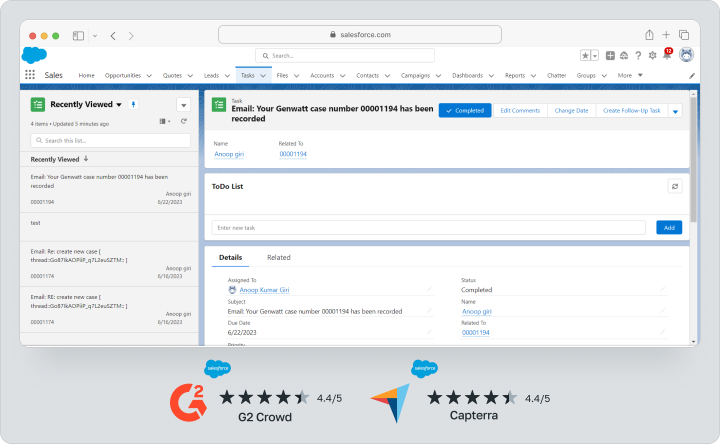720x444 pixels.
Task: Expand more task actions dropdown arrow
Action: 675,111
